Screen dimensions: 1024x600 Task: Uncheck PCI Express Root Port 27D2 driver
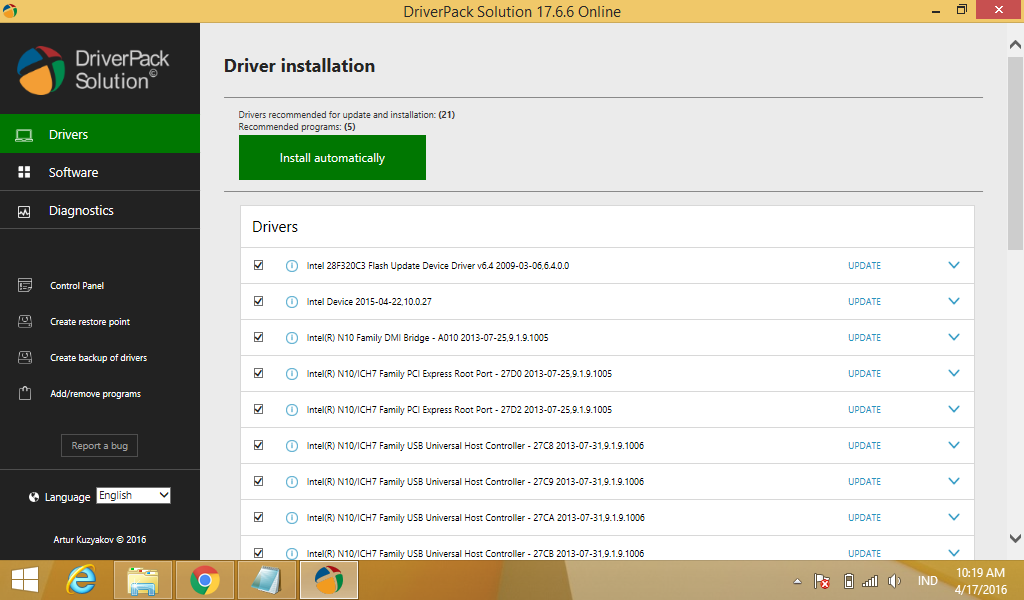(259, 409)
